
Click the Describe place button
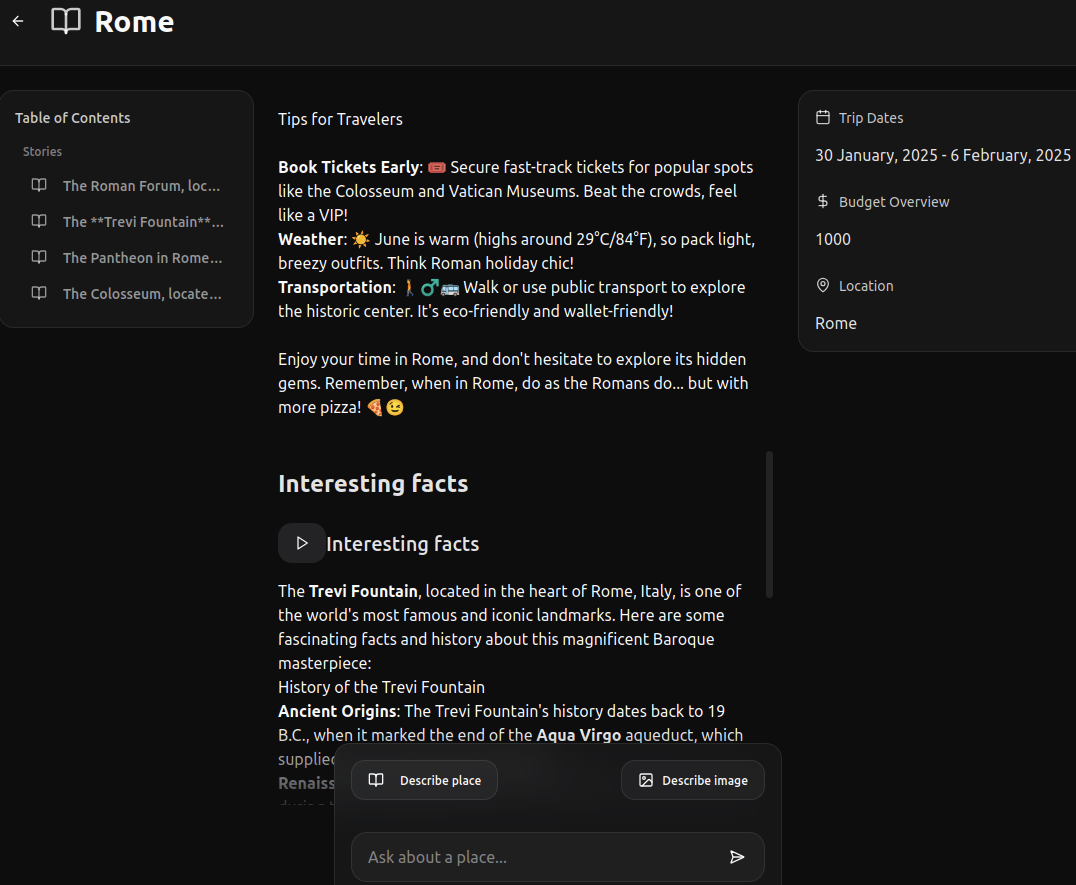pyautogui.click(x=424, y=780)
